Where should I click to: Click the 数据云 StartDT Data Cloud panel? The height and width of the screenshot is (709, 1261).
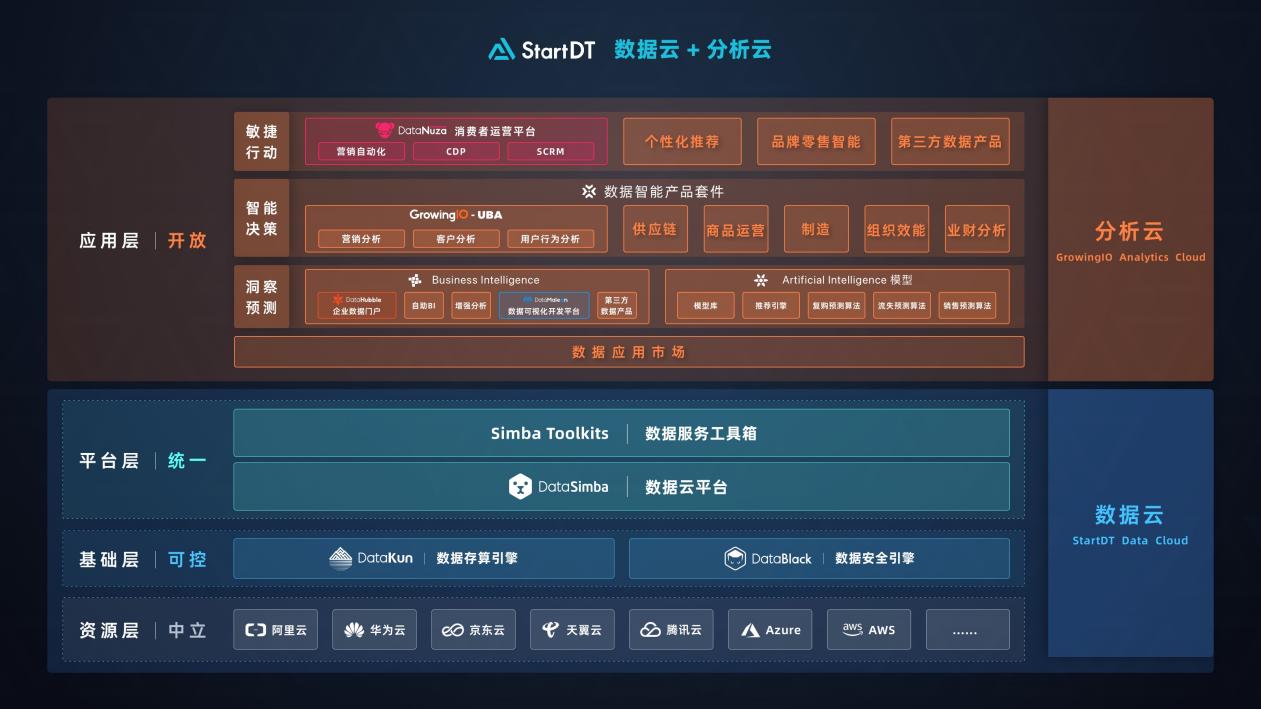click(1130, 523)
